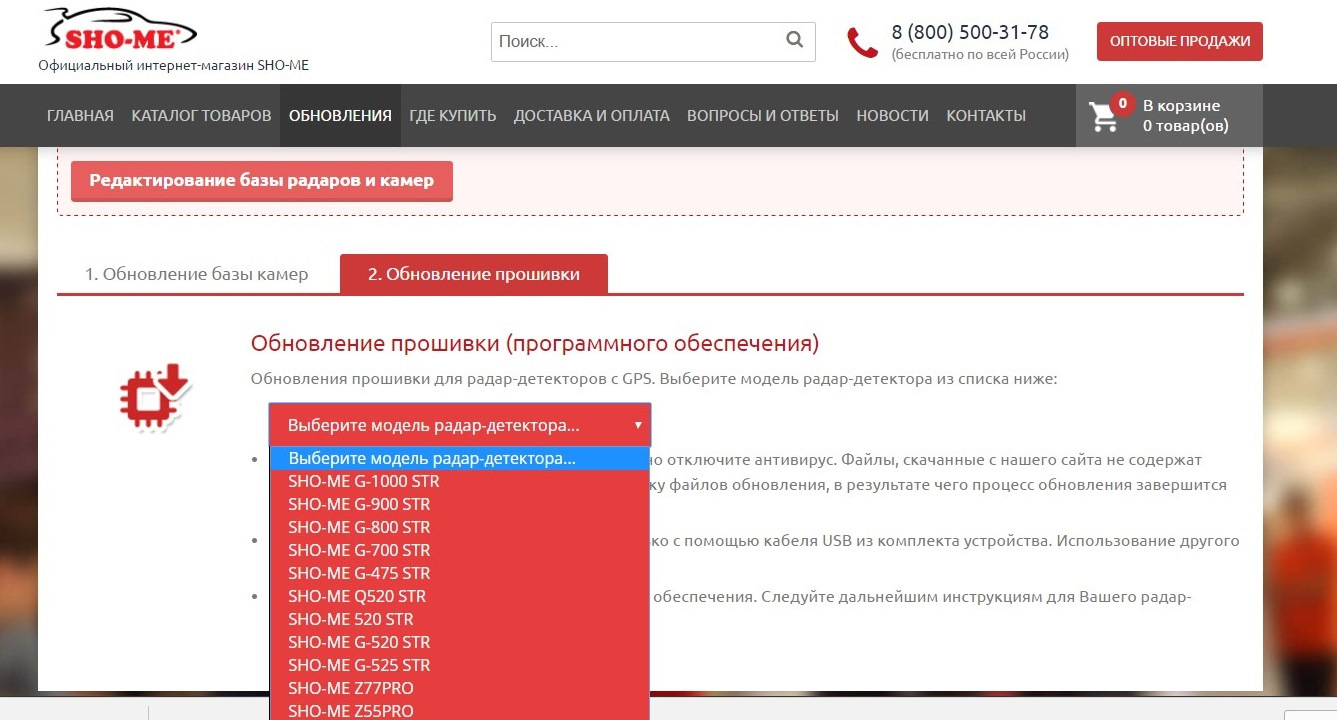
Task: Select SHO-ME Z55PRO option
Action: pos(460,710)
